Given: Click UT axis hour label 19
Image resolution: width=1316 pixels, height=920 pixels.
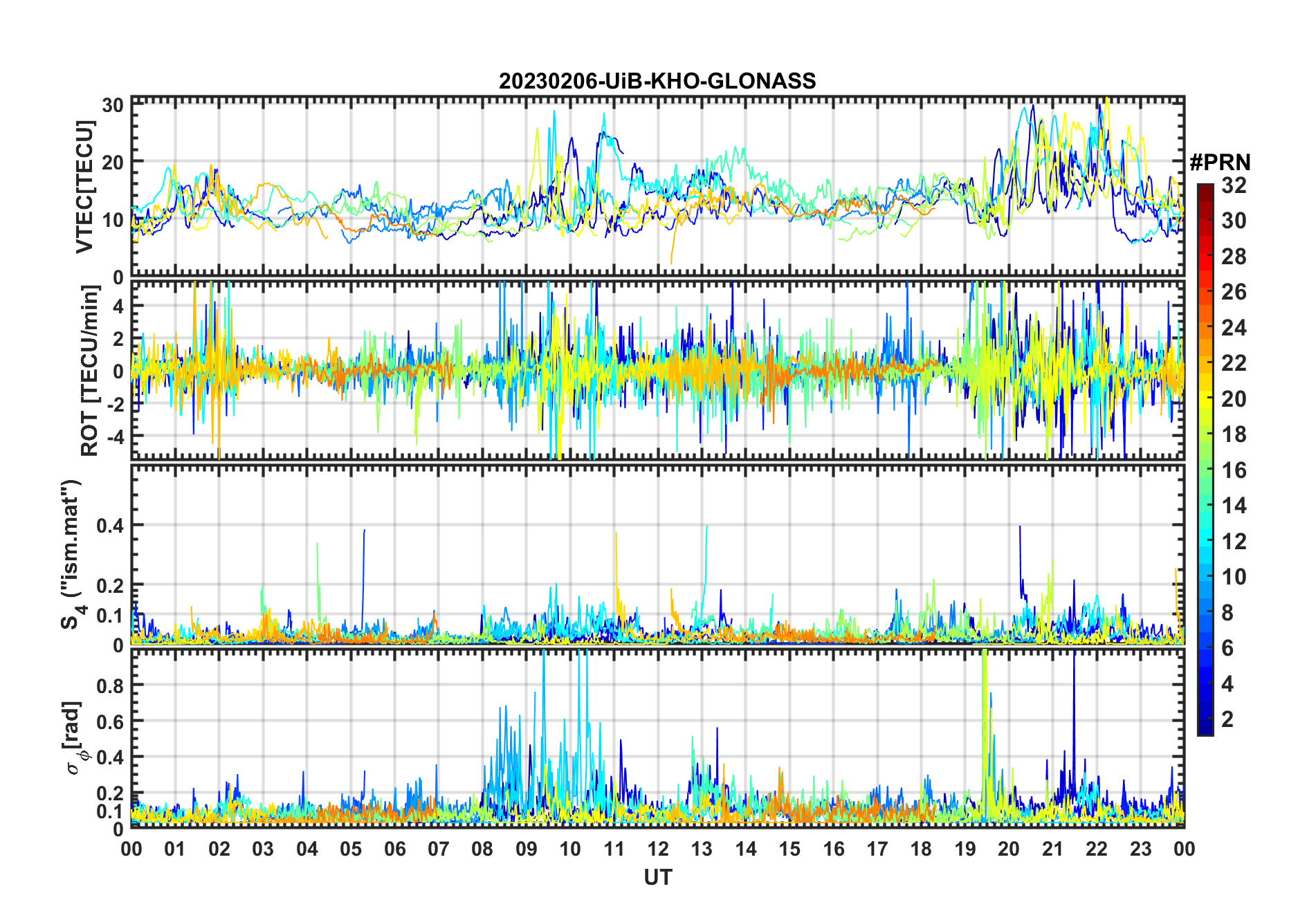Looking at the screenshot, I should click(965, 849).
